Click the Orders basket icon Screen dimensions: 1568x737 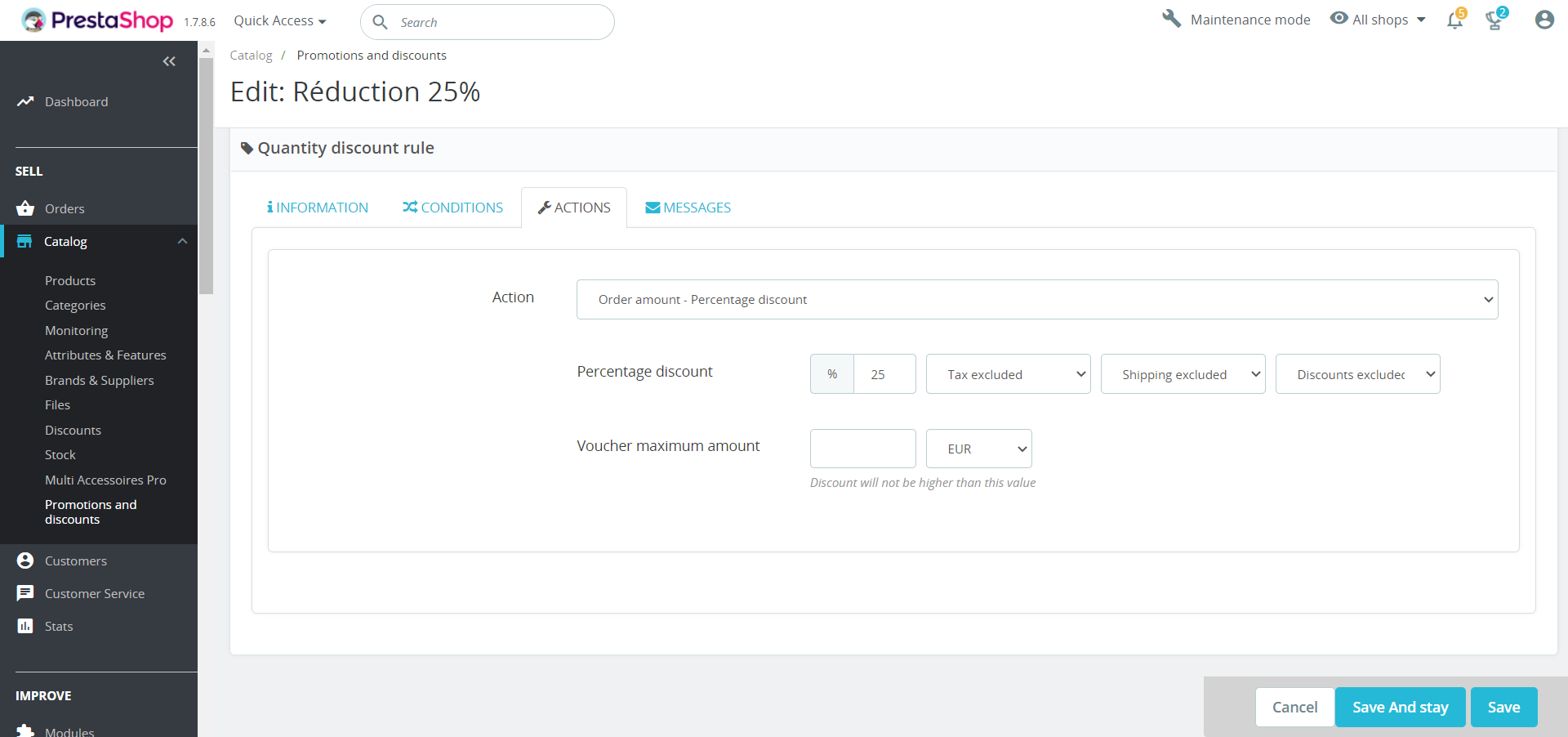click(x=25, y=208)
